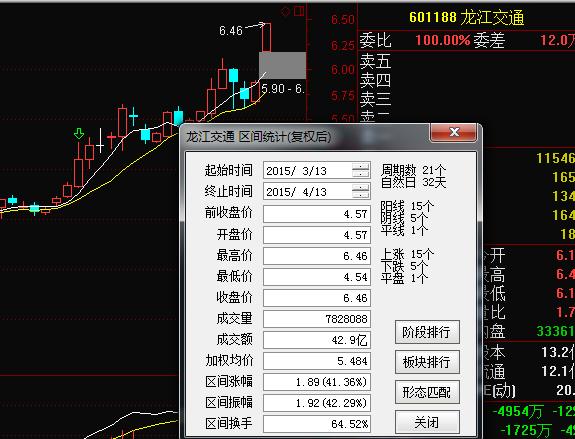
Task: Select the 加权均价 field showing 5.484
Action: pyautogui.click(x=317, y=361)
